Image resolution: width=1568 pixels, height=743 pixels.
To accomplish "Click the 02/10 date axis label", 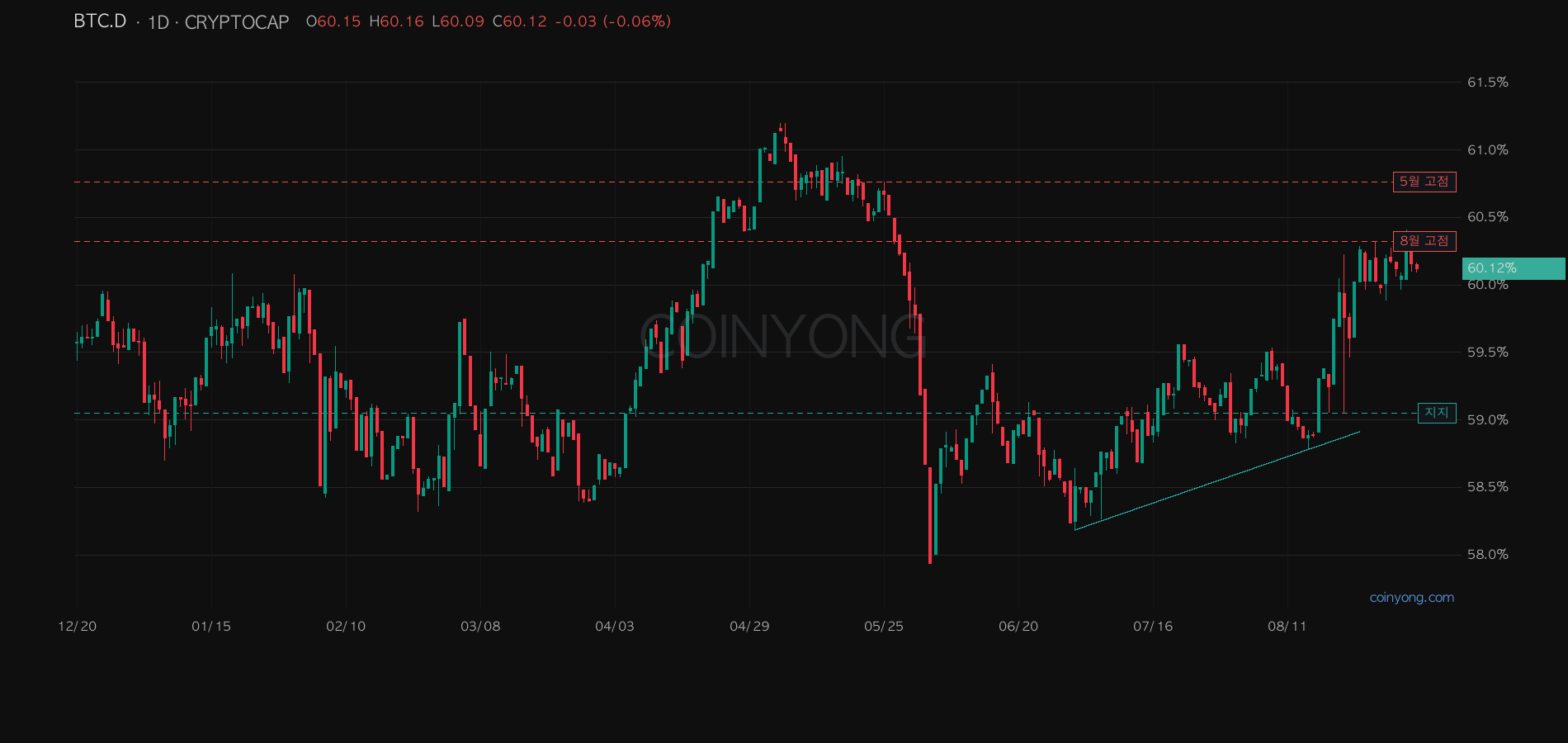I will pyautogui.click(x=346, y=627).
